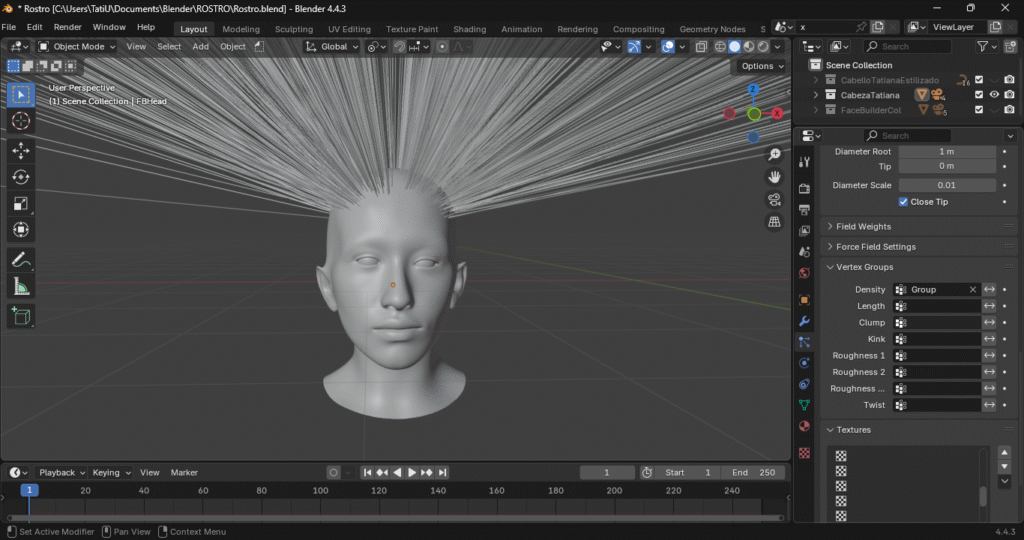The height and width of the screenshot is (540, 1024).
Task: Select the Rotate tool
Action: click(21, 177)
